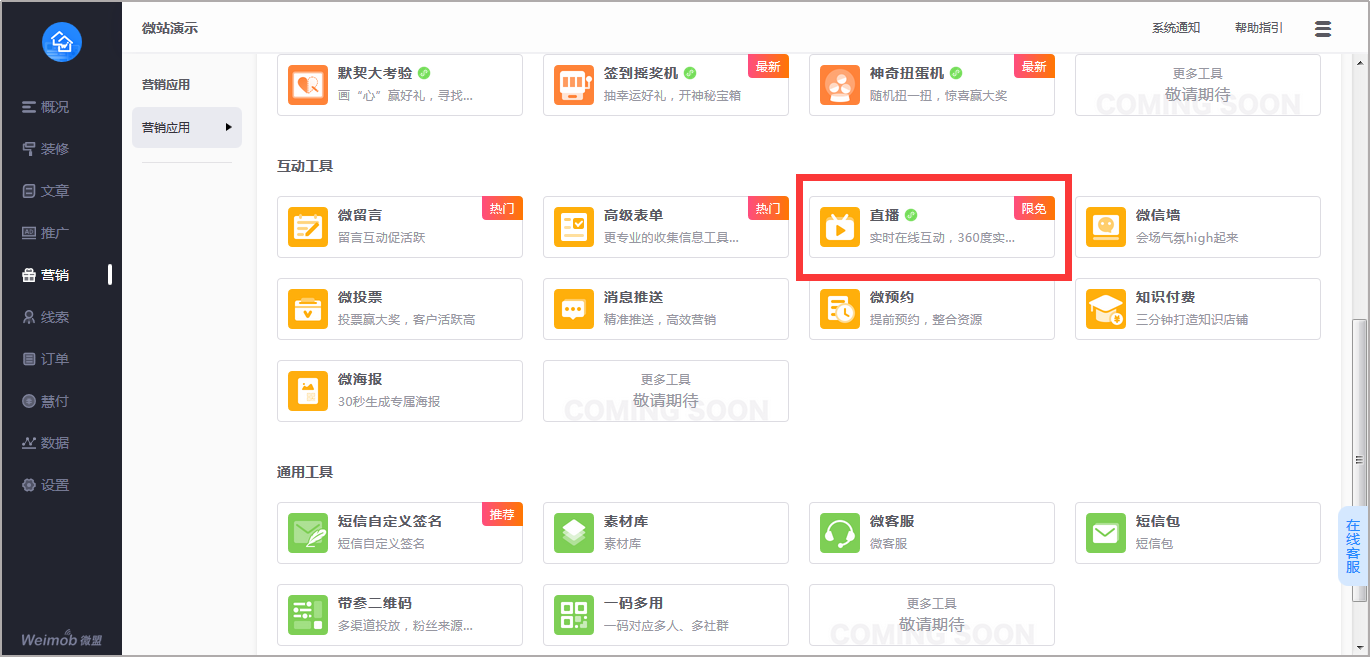This screenshot has width=1372, height=659.
Task: Open 帮助指引 help guide link
Action: (1258, 28)
